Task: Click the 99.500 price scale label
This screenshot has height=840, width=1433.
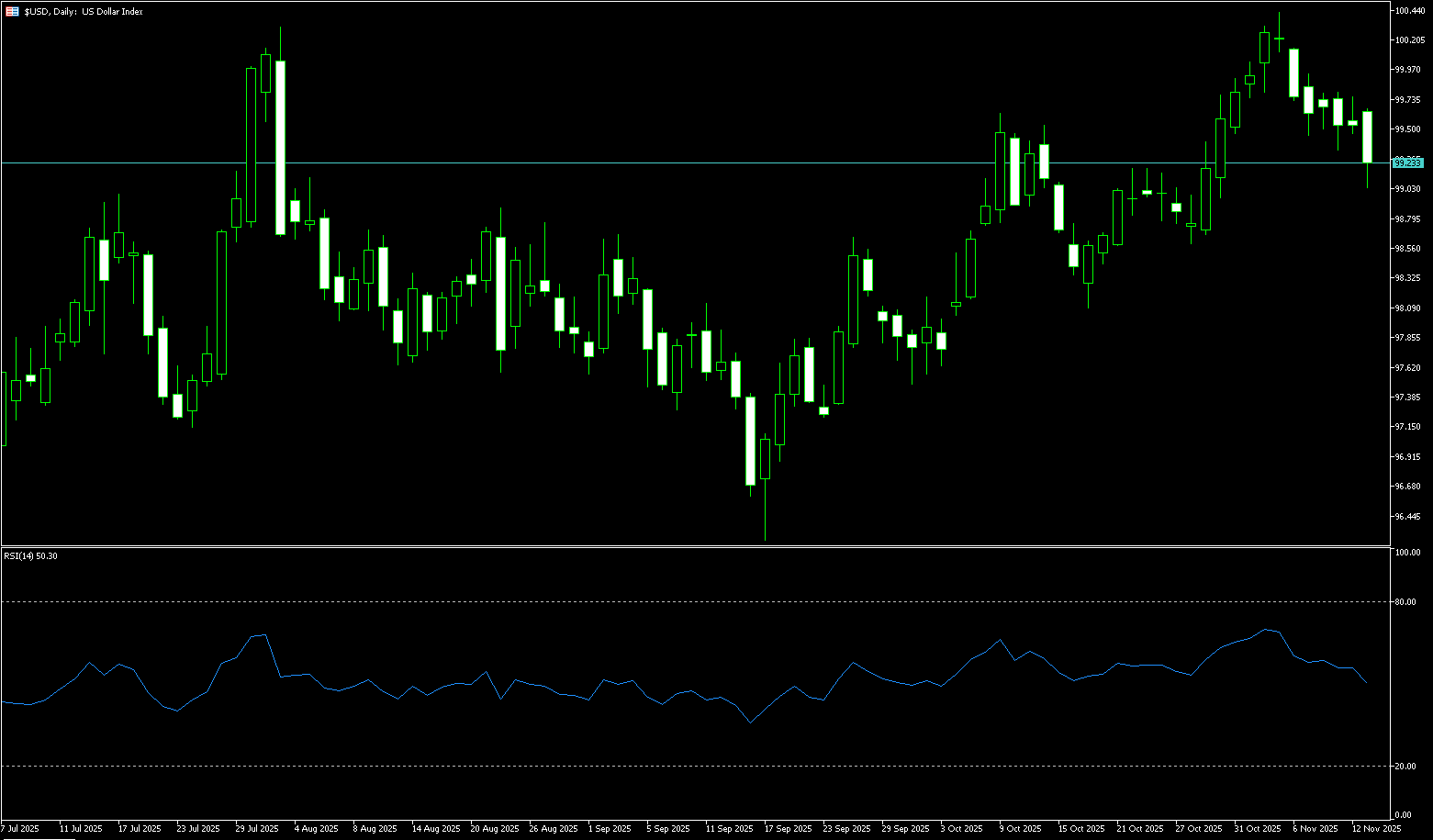Action: pyautogui.click(x=1407, y=129)
